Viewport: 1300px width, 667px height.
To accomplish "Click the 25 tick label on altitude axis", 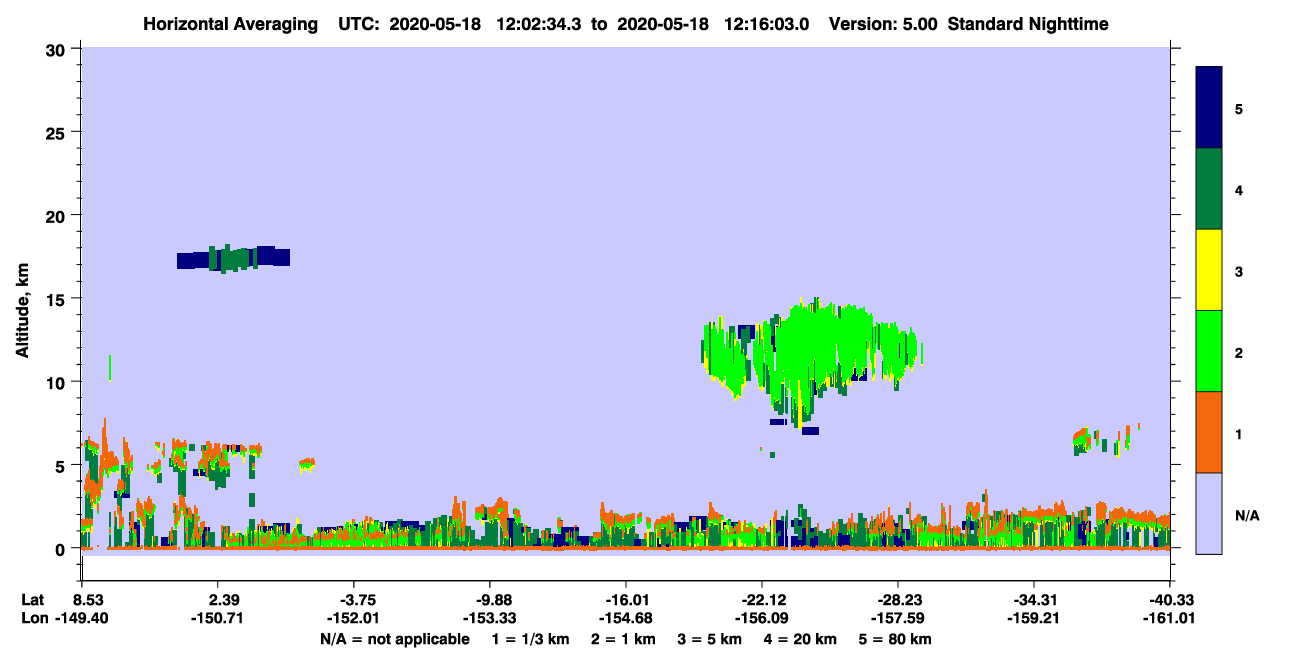I will point(58,132).
